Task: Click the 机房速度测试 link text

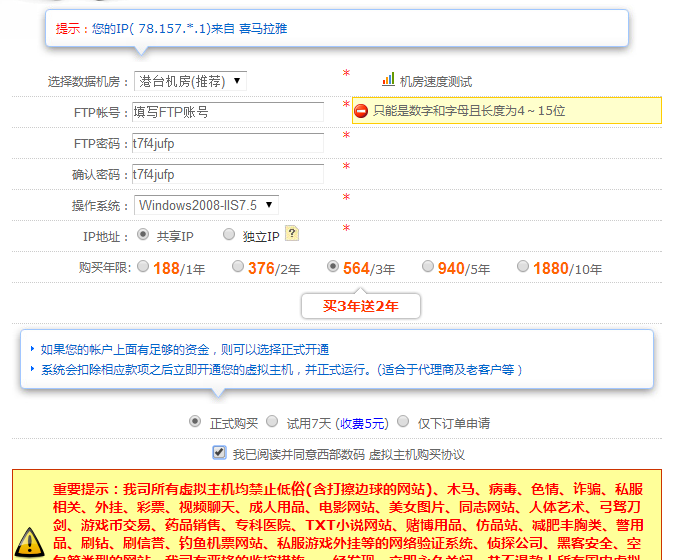Action: [436, 81]
